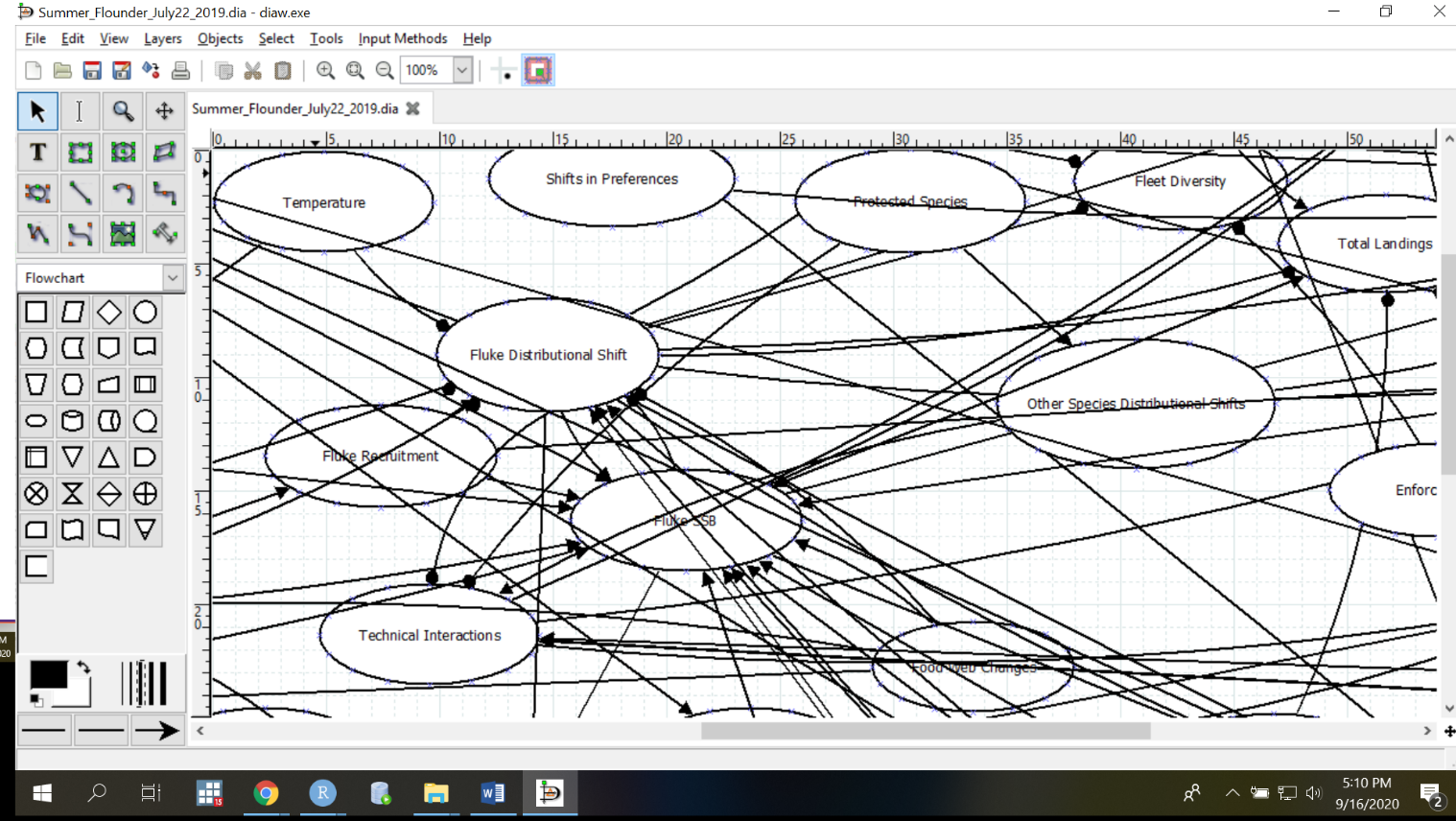Click the horizontal scrollbar thumb
Screen dimensions: 1456x821
[x=926, y=731]
